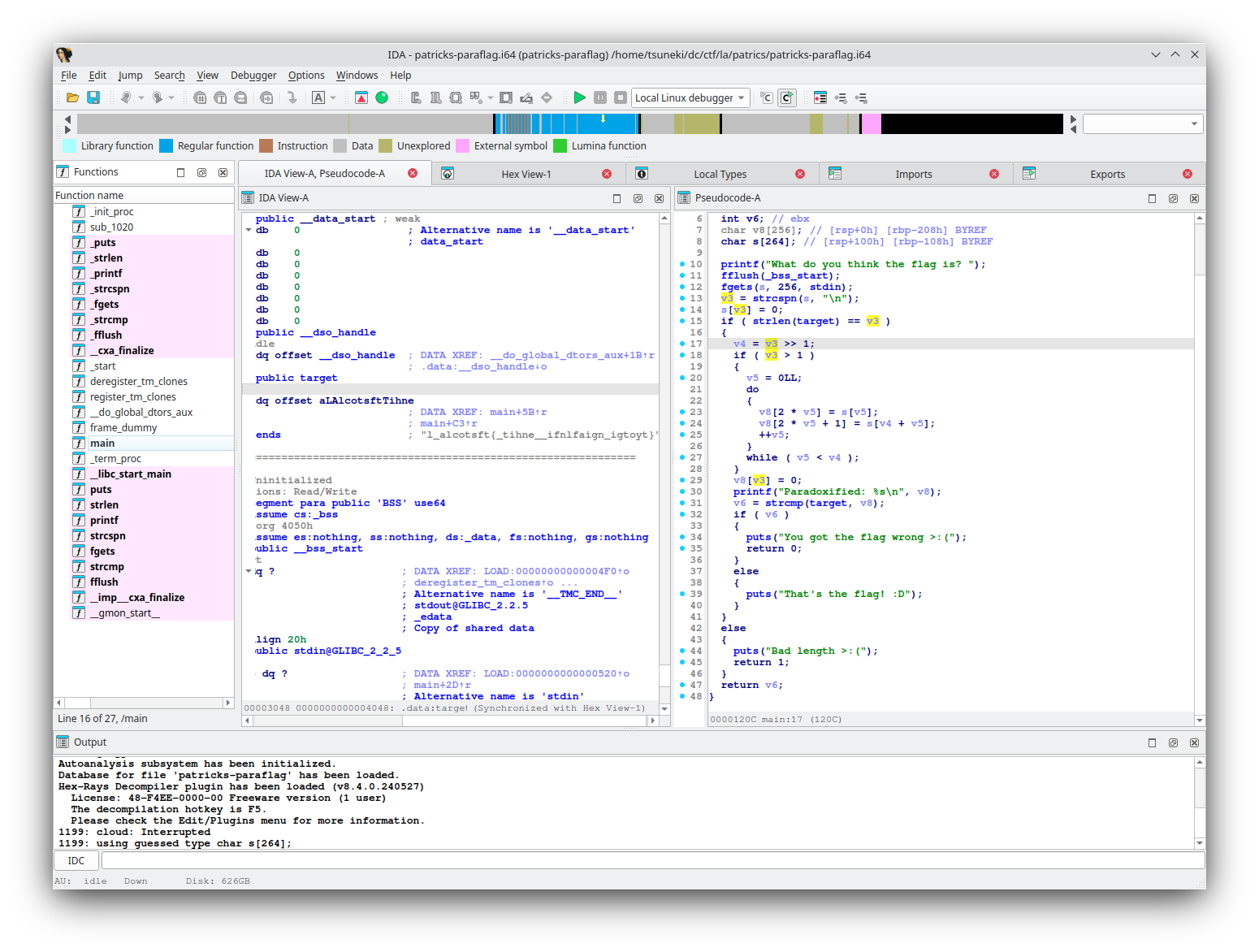Image resolution: width=1259 pixels, height=952 pixels.
Task: Select the main function in the Functions list
Action: [x=102, y=443]
